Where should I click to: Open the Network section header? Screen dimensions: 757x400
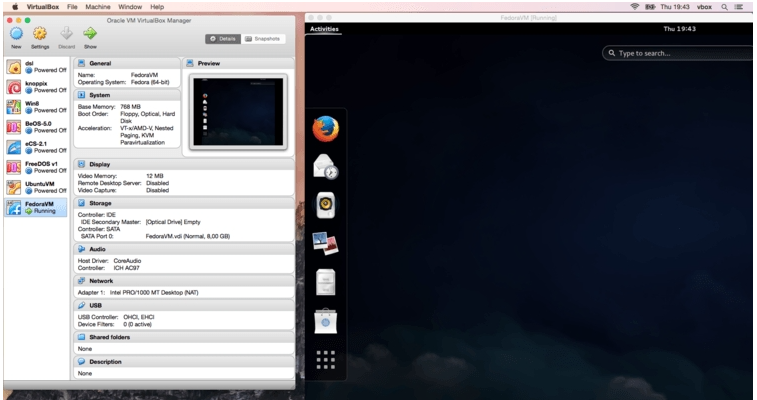(x=184, y=281)
